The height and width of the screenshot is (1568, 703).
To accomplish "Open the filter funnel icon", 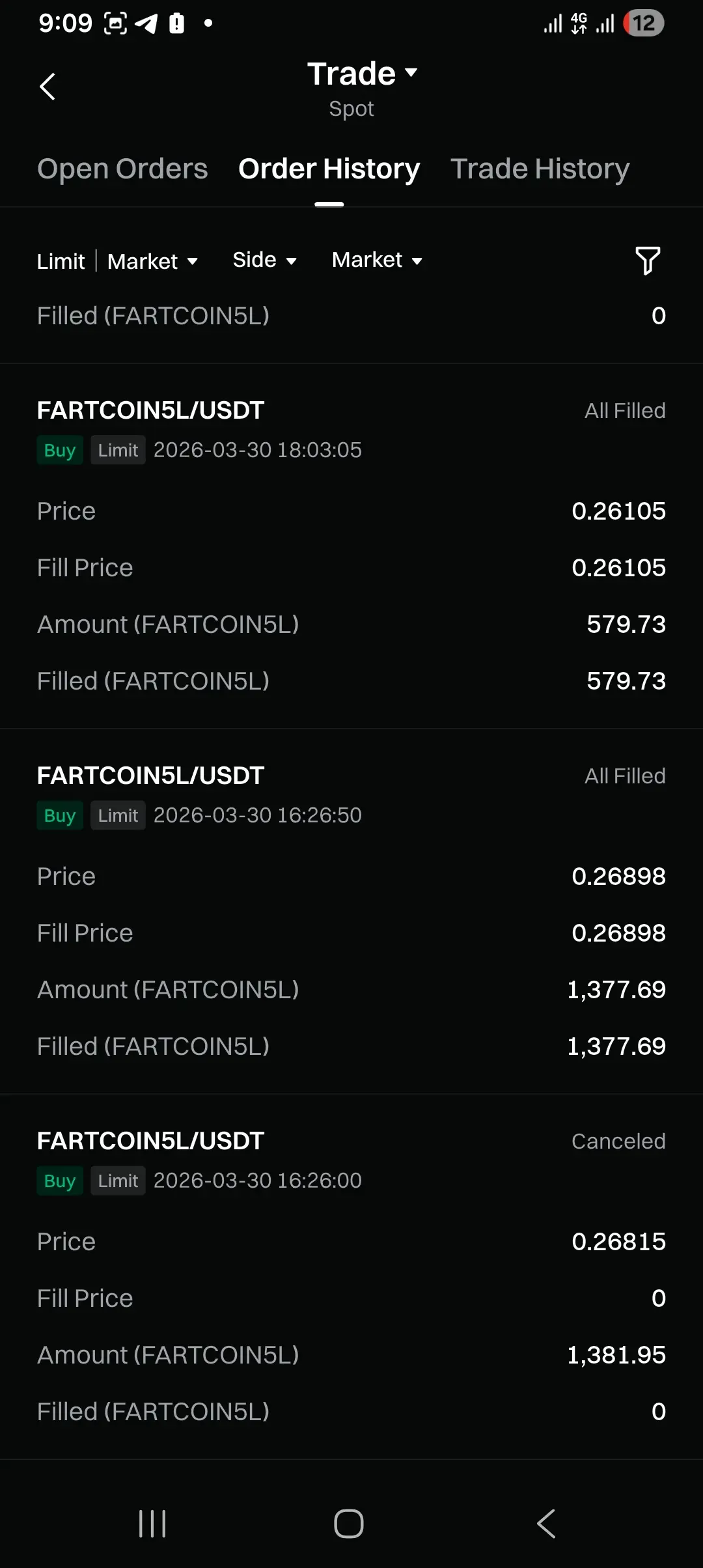I will [648, 260].
